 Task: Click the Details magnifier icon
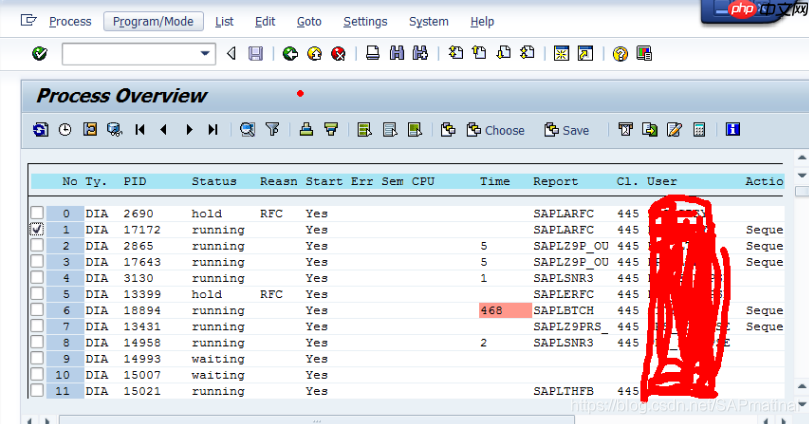[x=247, y=129]
